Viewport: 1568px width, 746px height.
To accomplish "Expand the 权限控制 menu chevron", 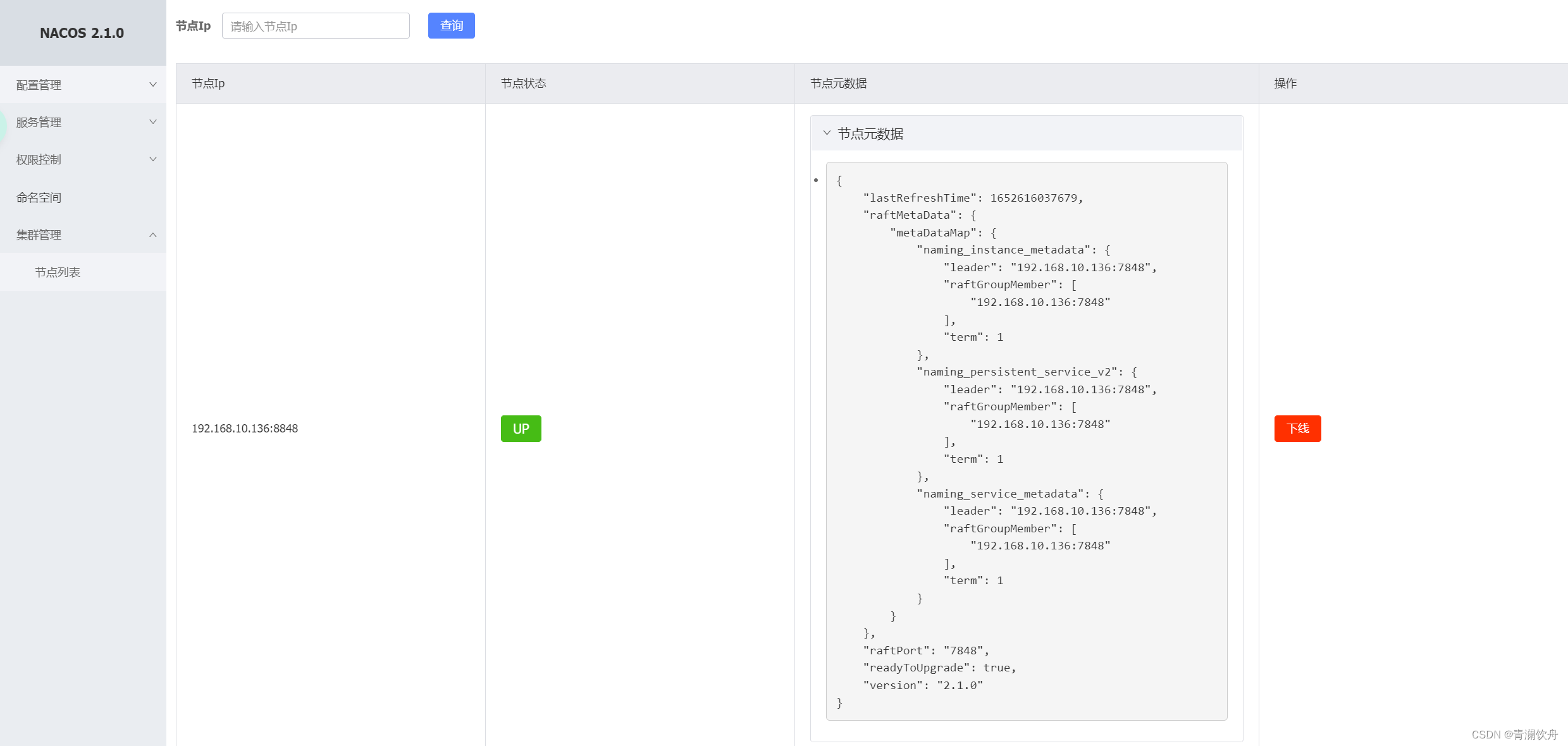I will (x=152, y=159).
